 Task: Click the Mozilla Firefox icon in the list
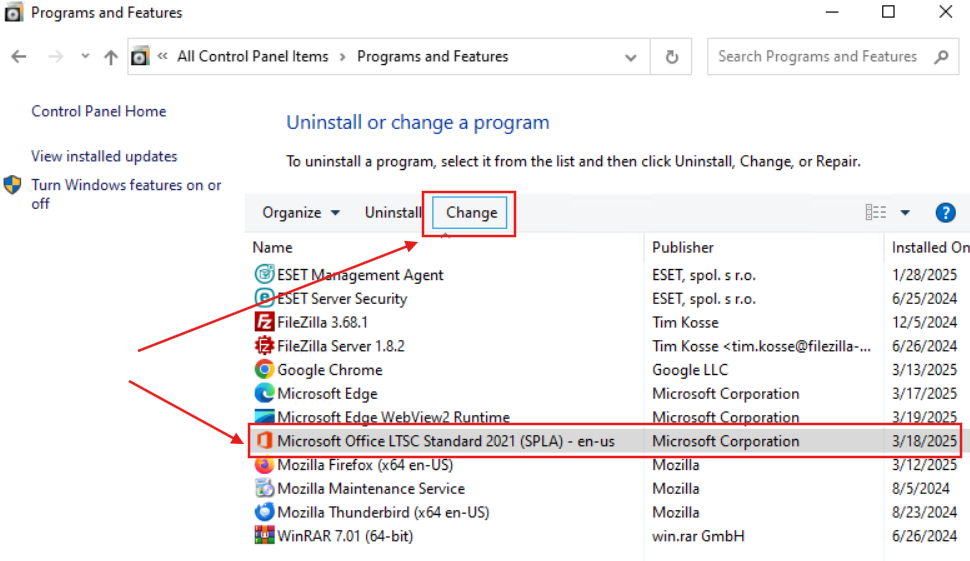[264, 465]
